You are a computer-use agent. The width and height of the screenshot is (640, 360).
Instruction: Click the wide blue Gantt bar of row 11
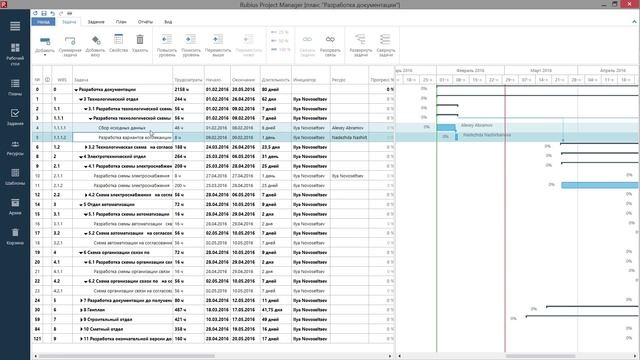(x=599, y=185)
